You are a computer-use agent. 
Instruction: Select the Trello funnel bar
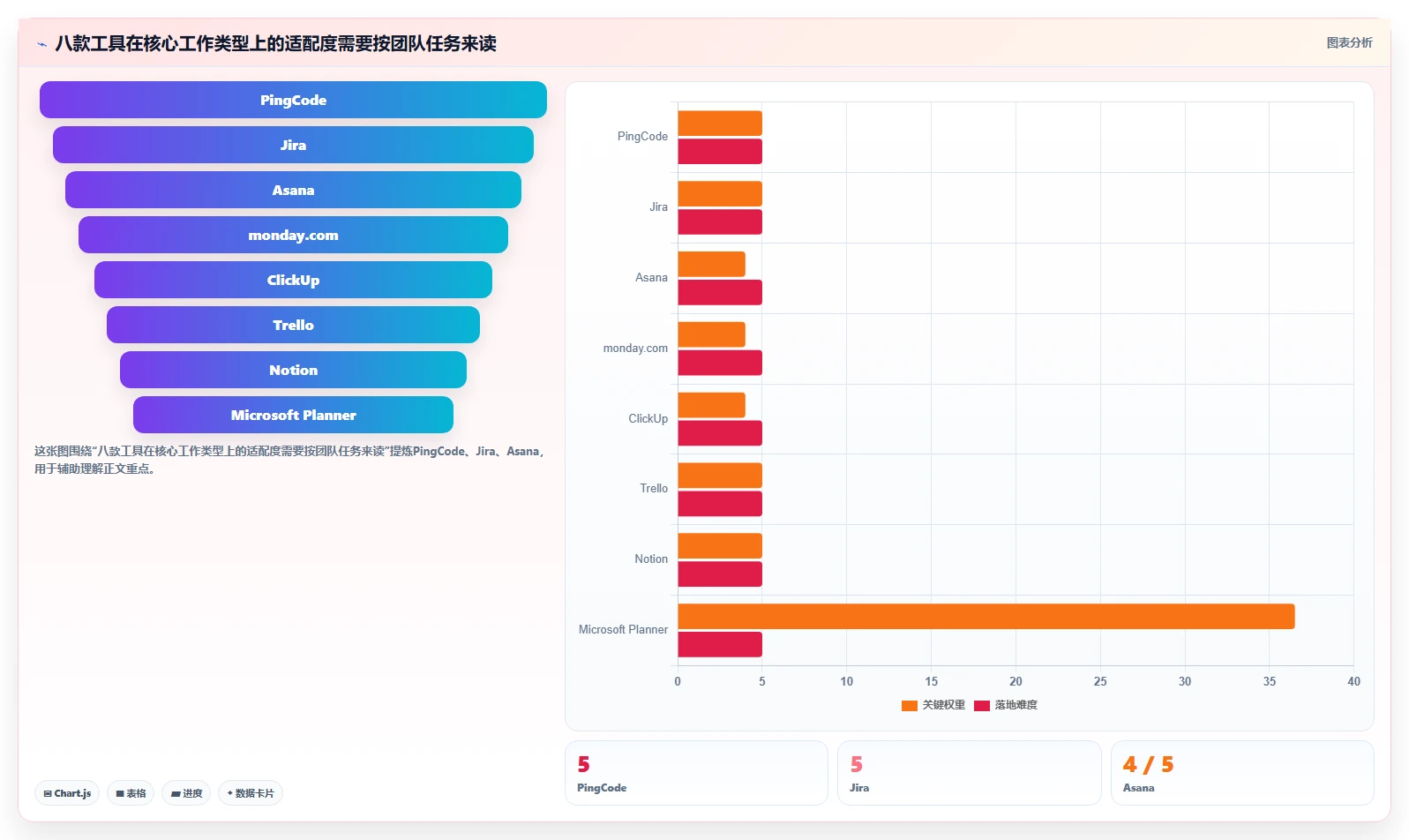pyautogui.click(x=293, y=325)
